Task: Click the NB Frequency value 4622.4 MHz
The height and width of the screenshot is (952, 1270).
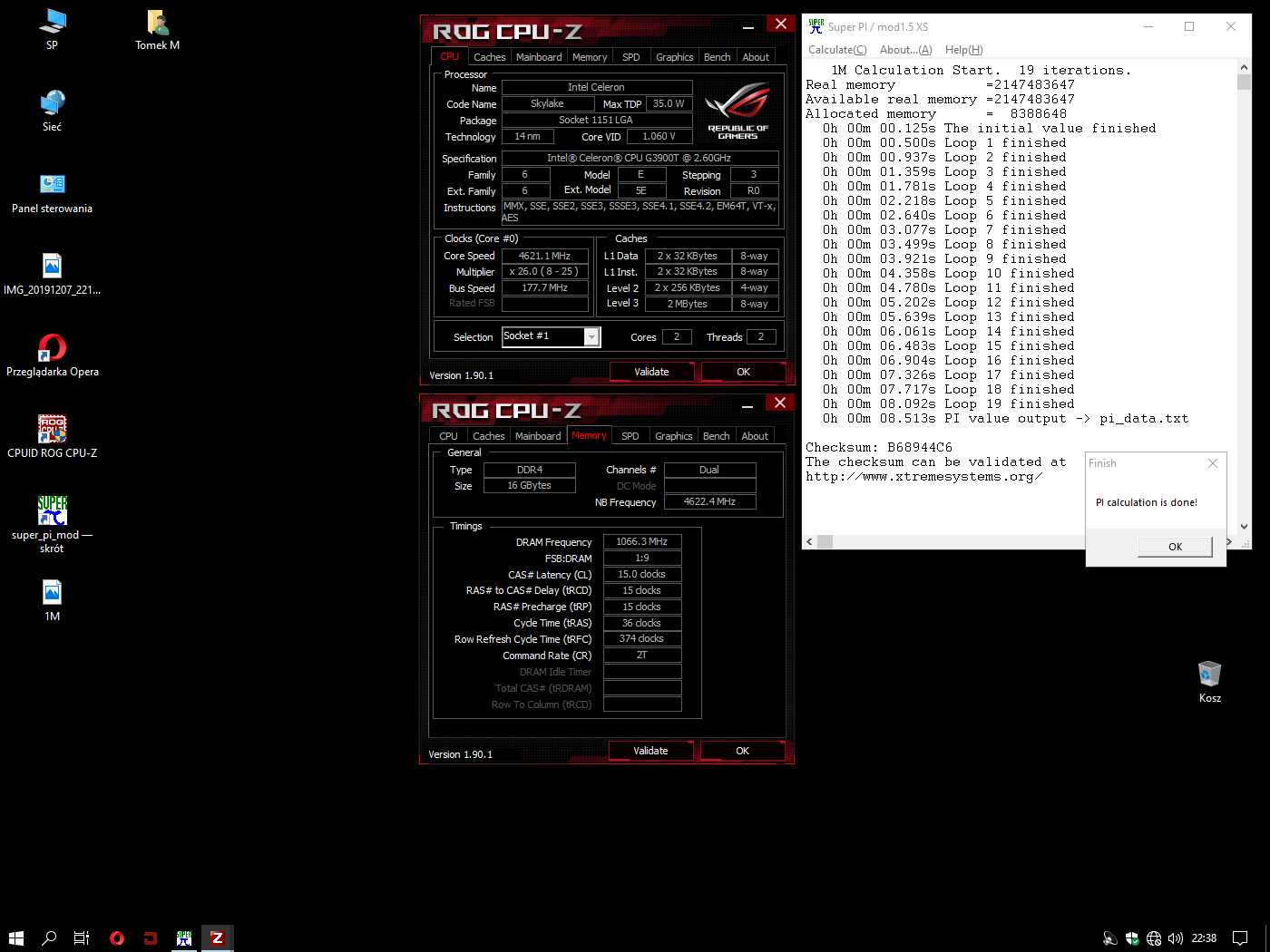Action: 709,501
